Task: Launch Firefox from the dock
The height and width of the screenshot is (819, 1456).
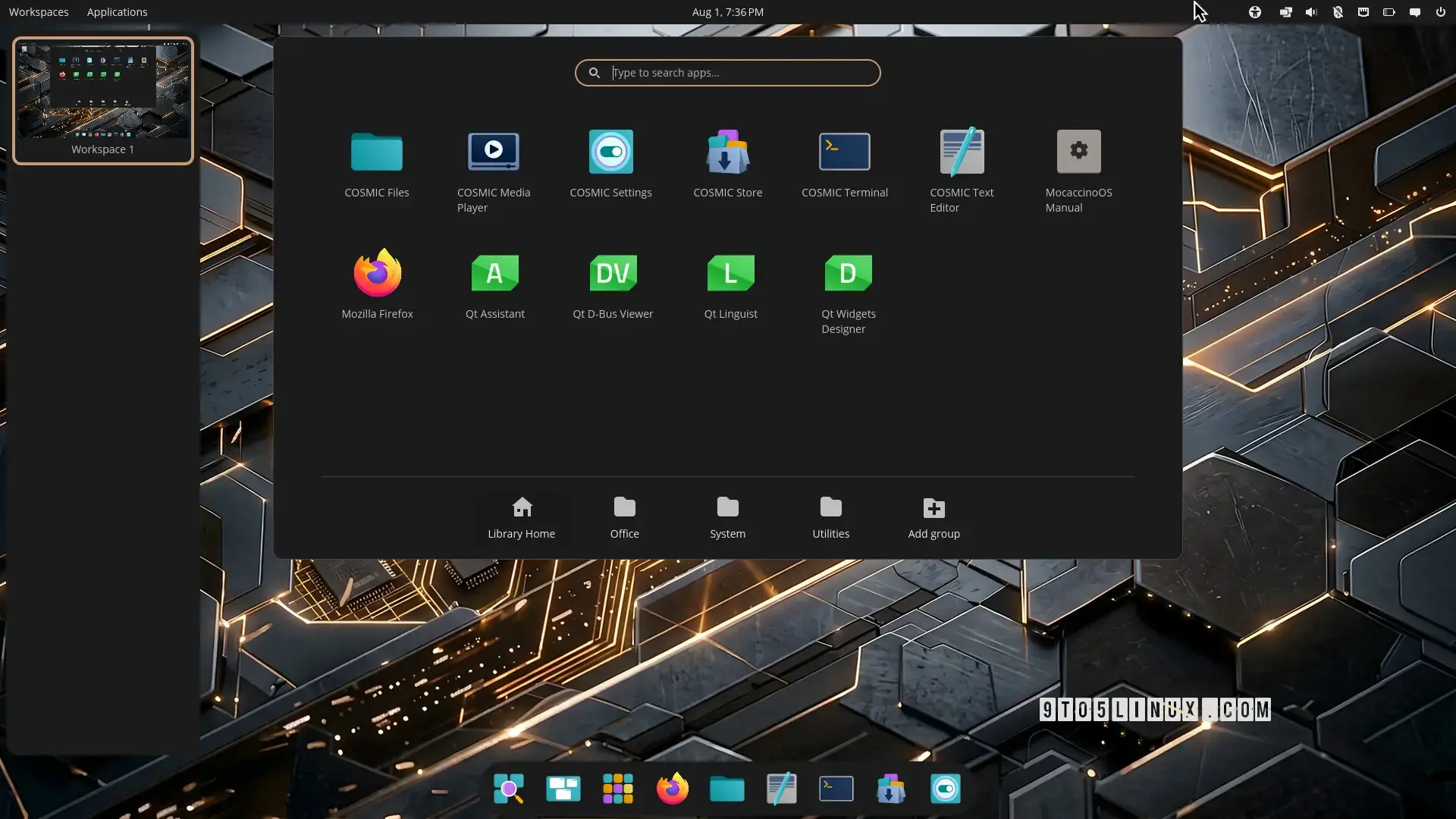Action: (672, 789)
